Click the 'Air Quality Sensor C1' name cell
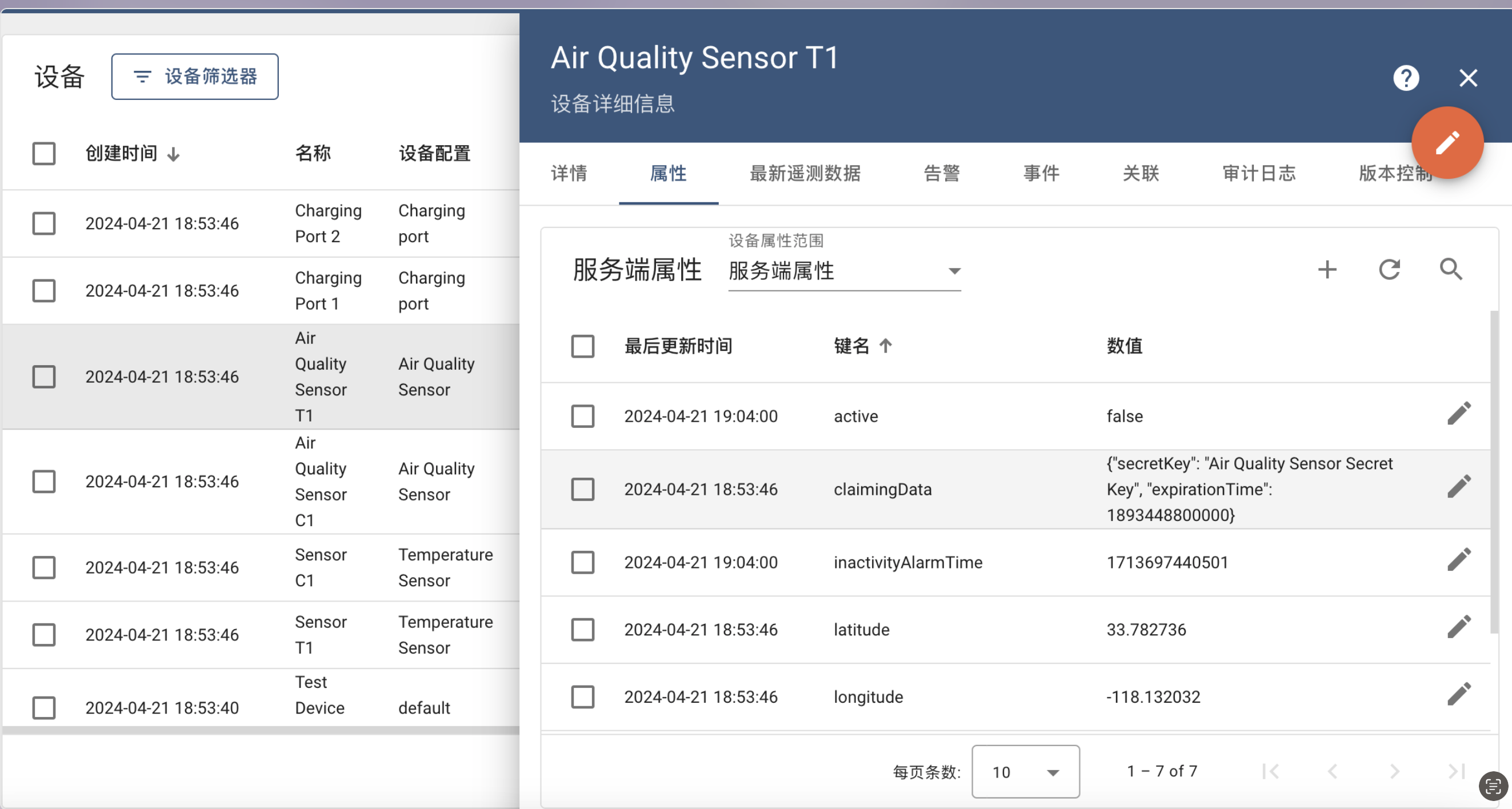 (321, 482)
